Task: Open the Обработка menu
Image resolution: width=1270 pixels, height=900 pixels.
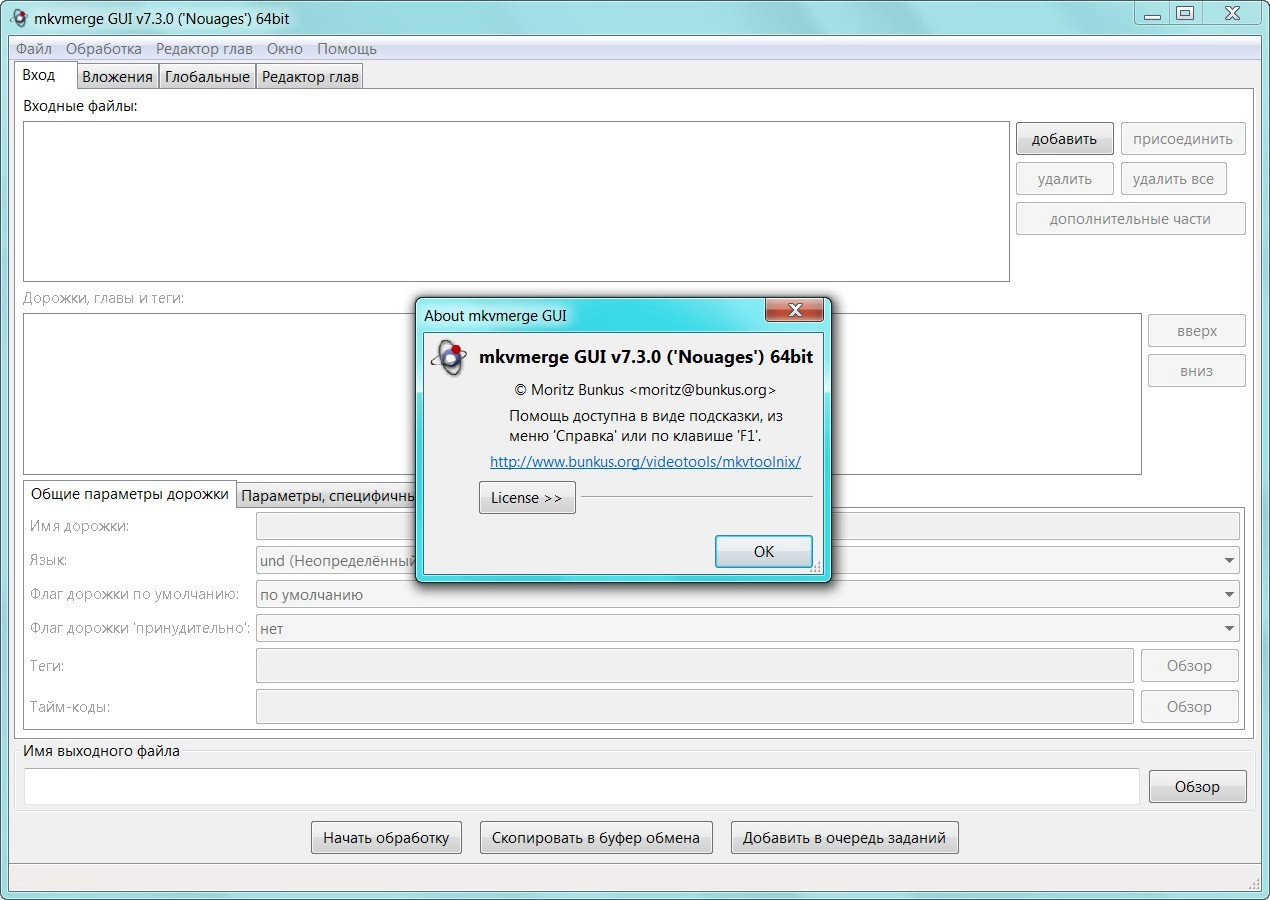Action: [x=104, y=48]
